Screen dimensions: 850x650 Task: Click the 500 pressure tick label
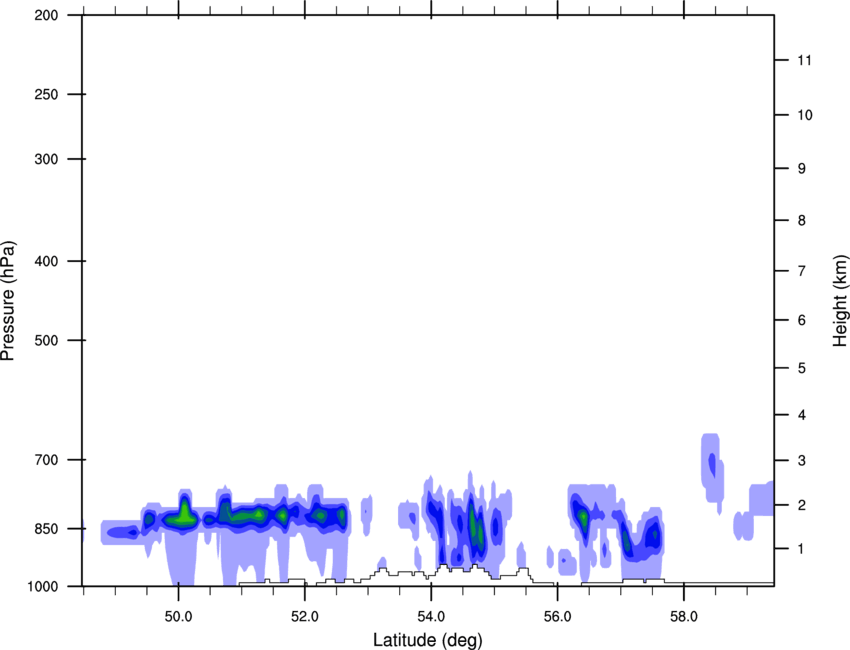46,340
